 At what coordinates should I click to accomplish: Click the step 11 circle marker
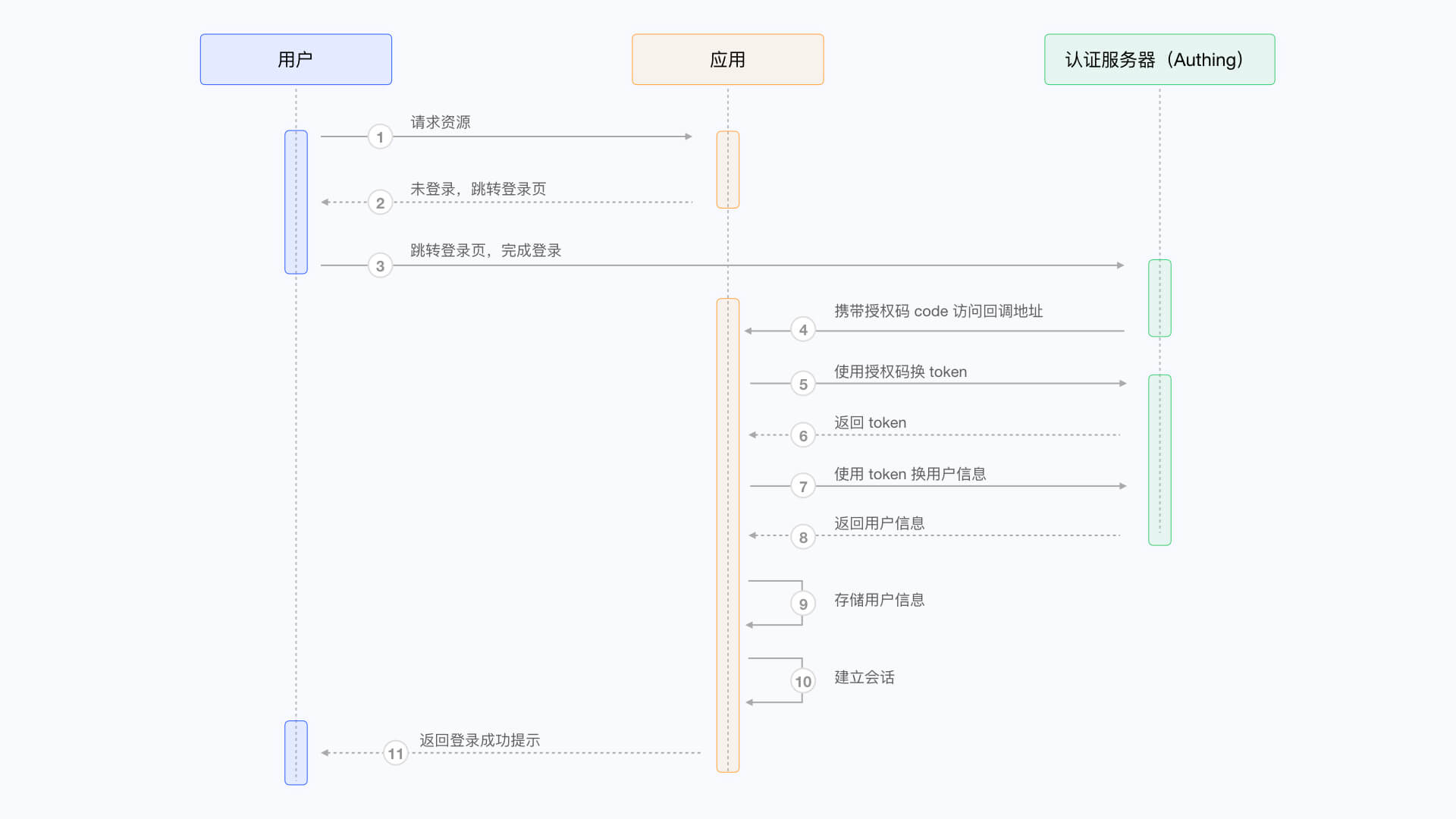395,753
